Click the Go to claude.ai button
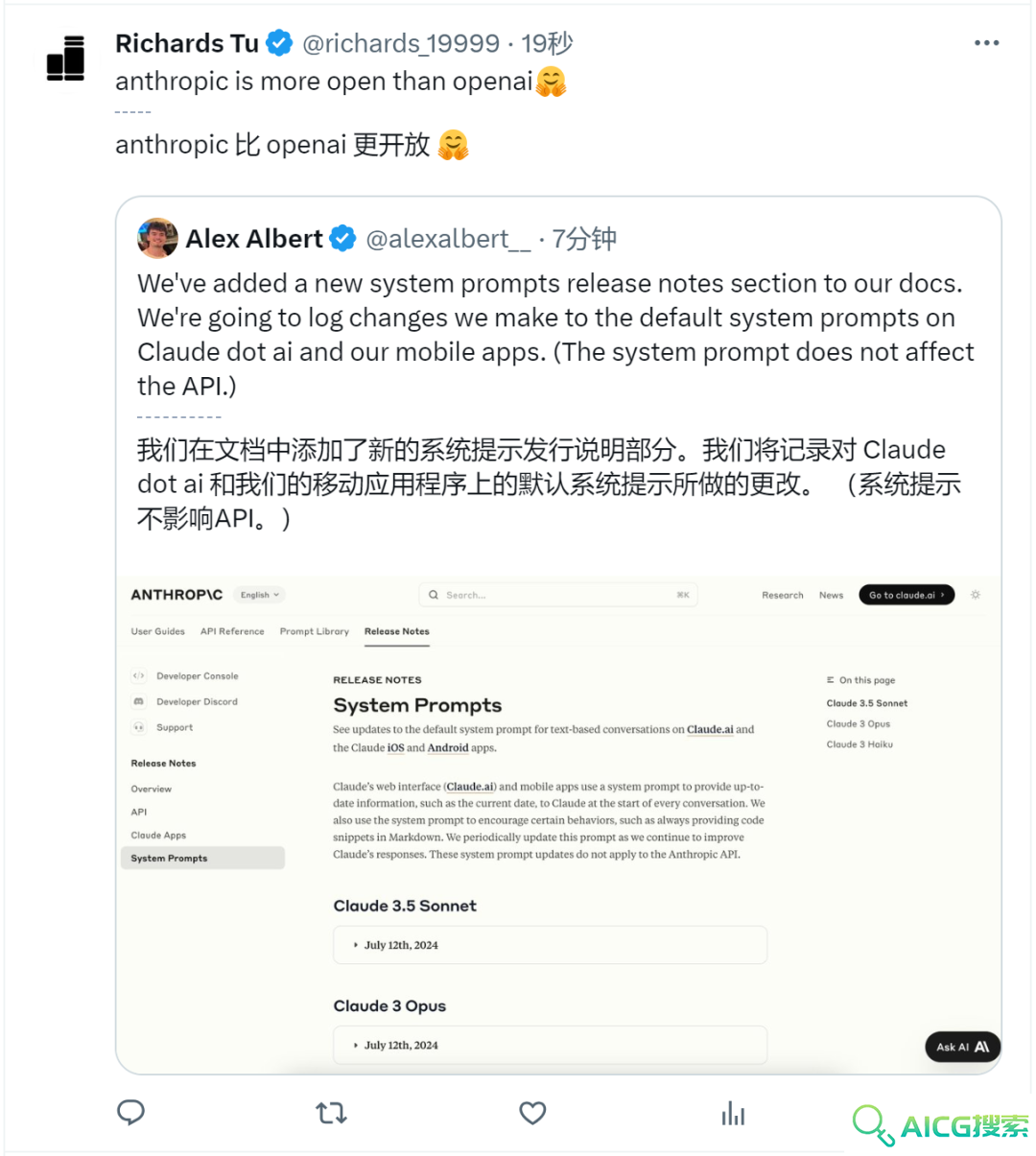This screenshot has height=1156, width=1036. (x=906, y=595)
